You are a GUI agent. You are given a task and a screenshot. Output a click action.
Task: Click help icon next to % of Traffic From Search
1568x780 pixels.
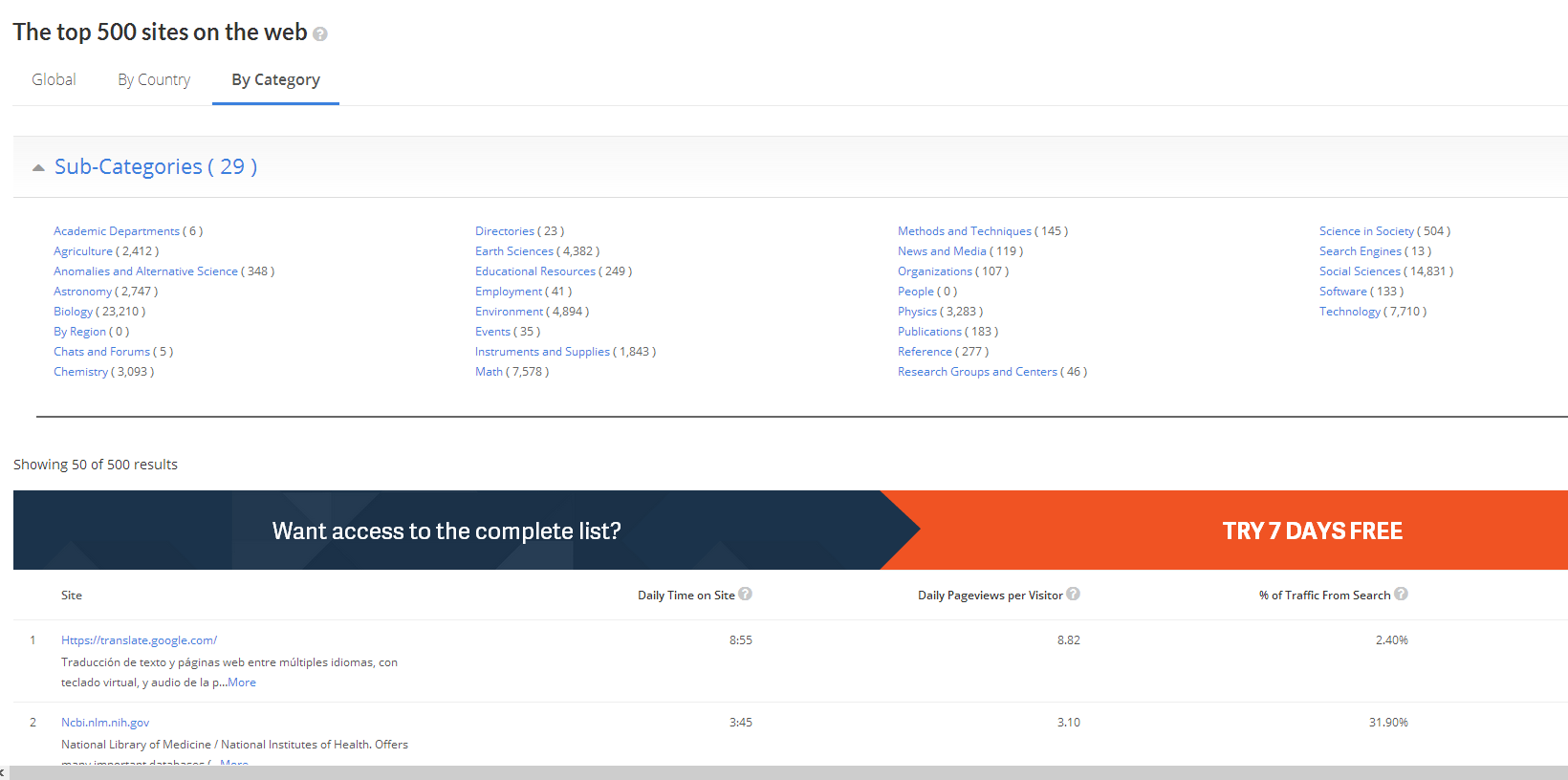1402,594
